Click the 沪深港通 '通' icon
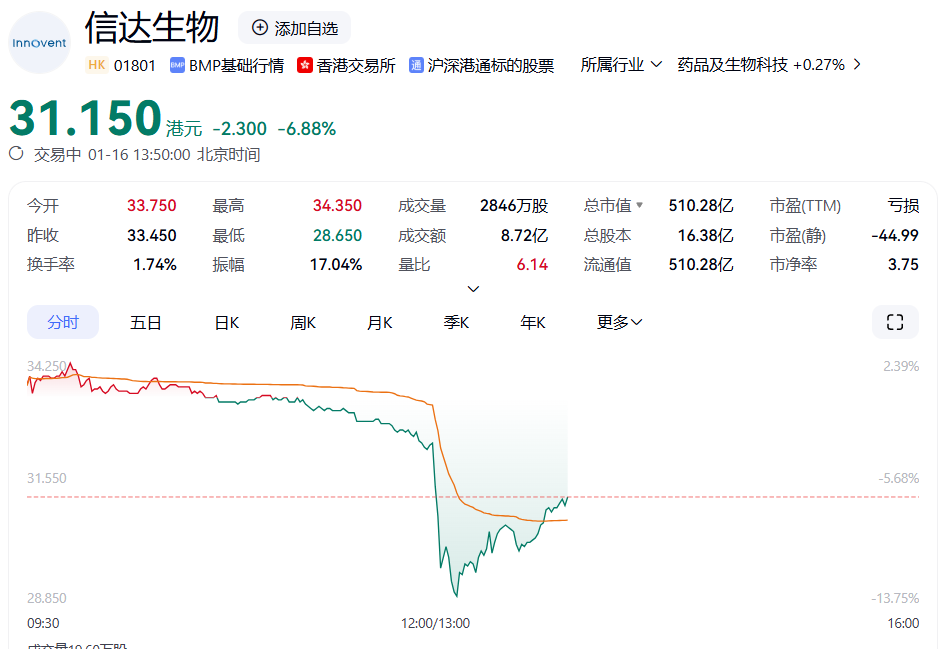 tap(416, 66)
